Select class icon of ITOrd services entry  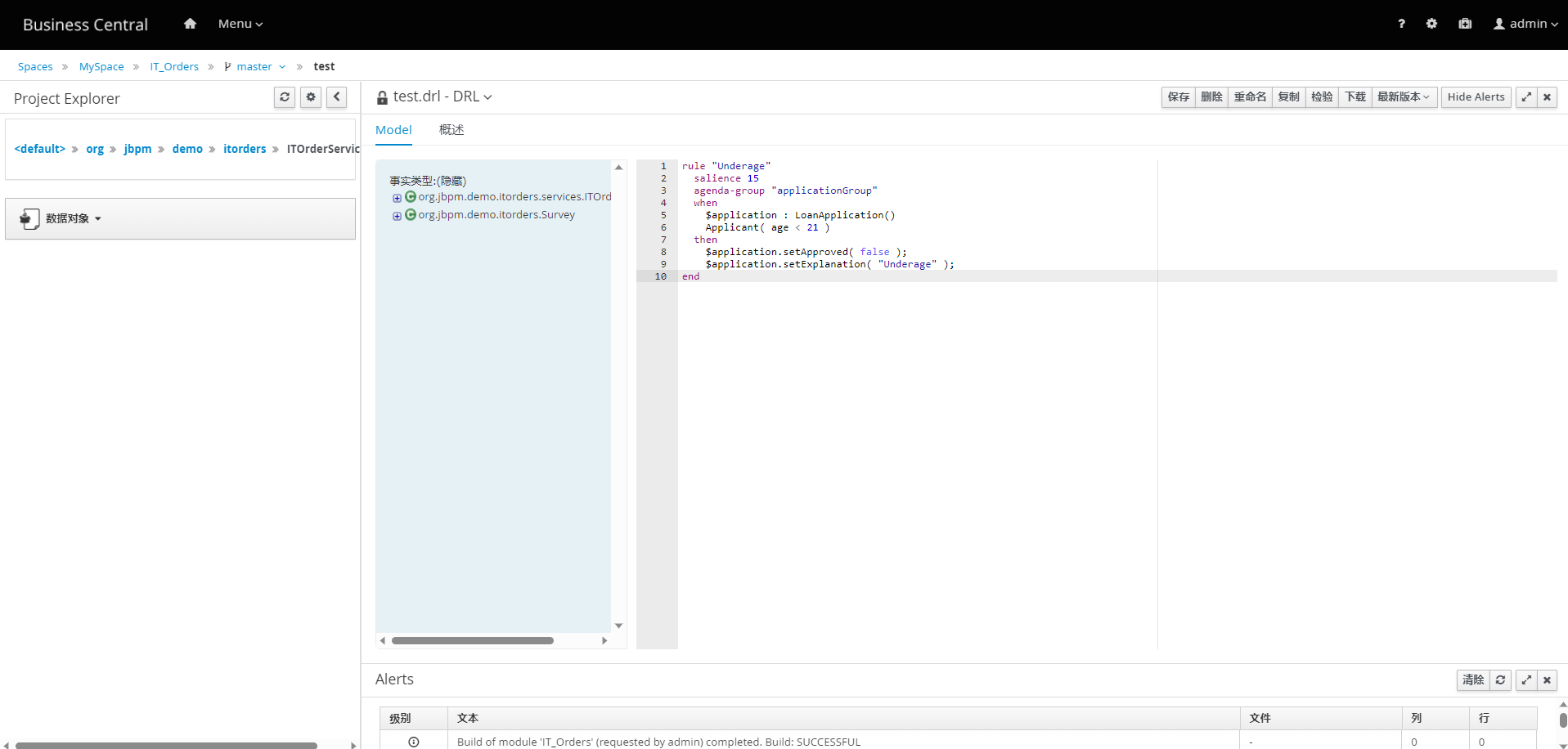click(411, 196)
